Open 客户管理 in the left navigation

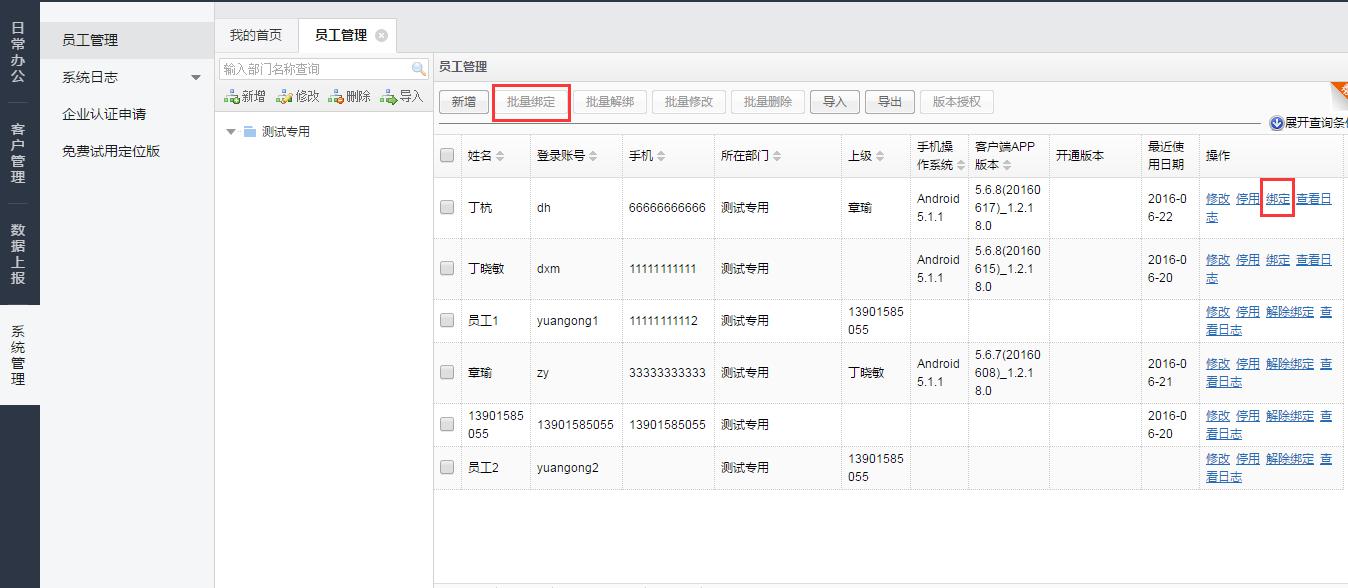tap(18, 153)
